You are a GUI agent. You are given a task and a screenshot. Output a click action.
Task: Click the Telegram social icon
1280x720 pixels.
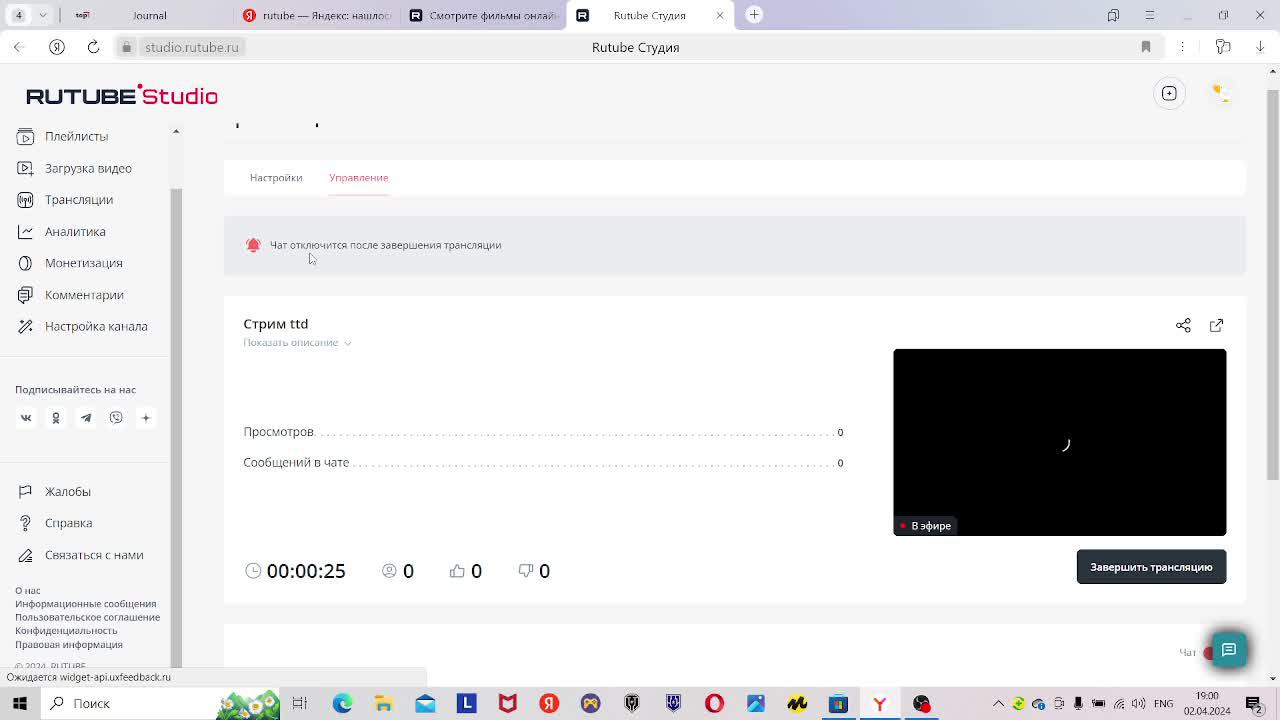point(86,418)
